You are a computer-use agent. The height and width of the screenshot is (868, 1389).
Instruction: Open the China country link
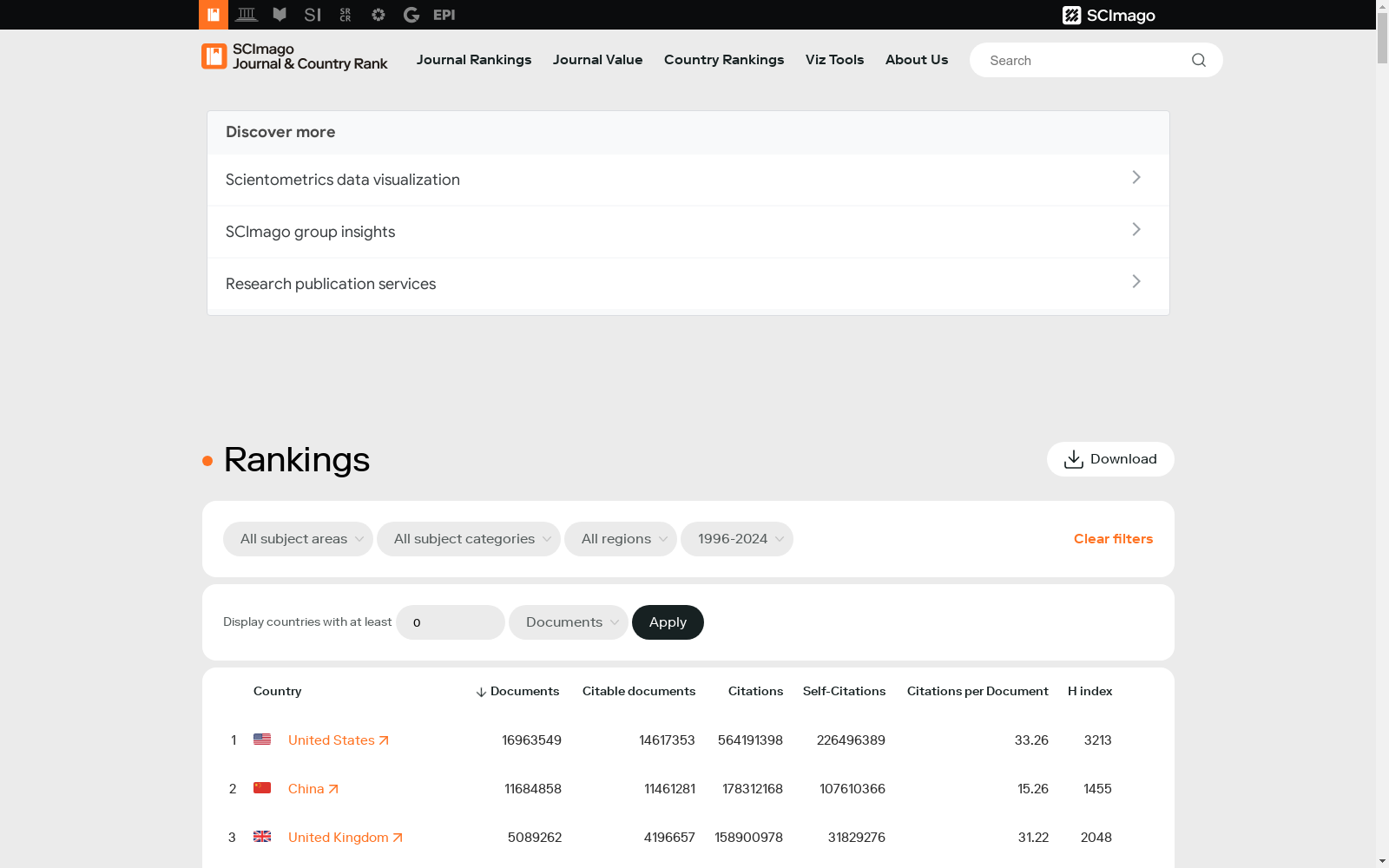(313, 789)
